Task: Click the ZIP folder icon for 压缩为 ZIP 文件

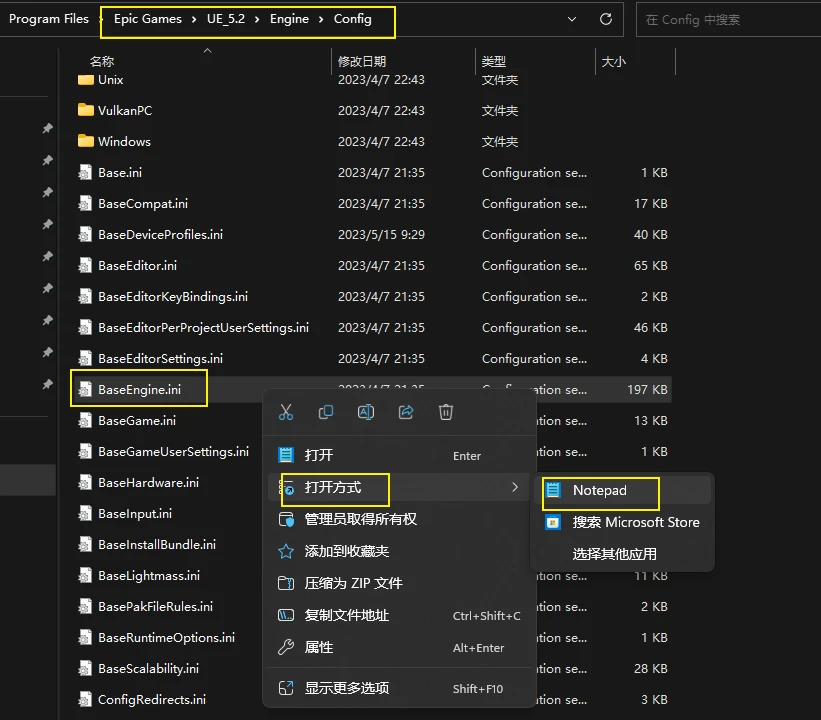Action: pyautogui.click(x=286, y=583)
